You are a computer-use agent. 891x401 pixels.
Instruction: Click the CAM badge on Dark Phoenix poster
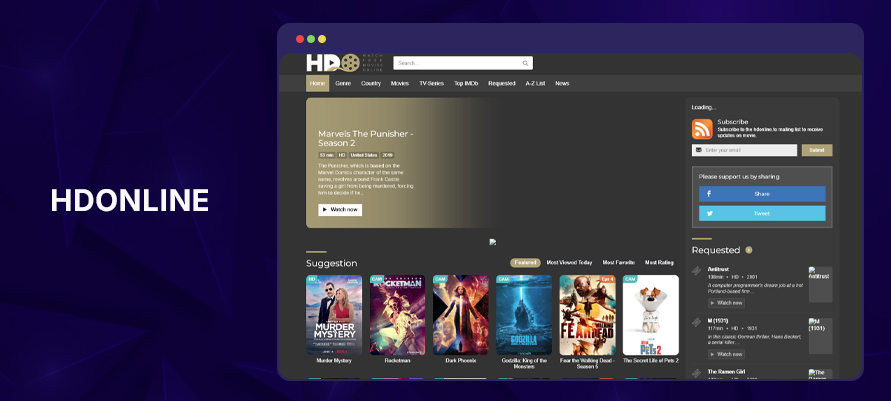(x=440, y=279)
